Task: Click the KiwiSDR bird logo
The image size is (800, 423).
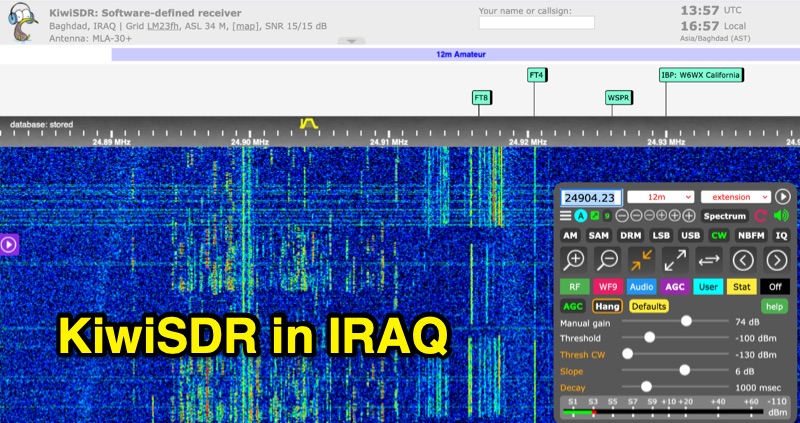Action: coord(23,21)
